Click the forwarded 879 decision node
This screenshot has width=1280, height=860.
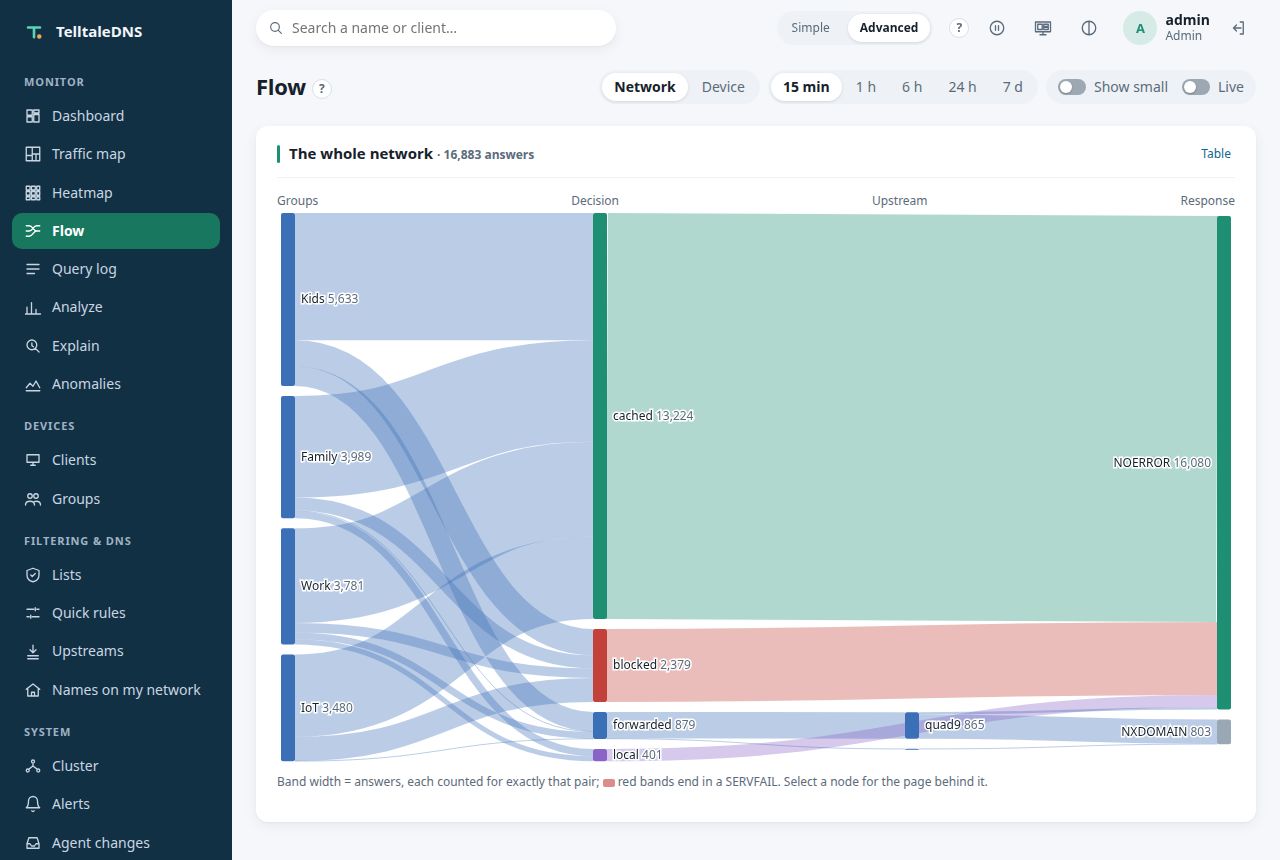pyautogui.click(x=600, y=725)
